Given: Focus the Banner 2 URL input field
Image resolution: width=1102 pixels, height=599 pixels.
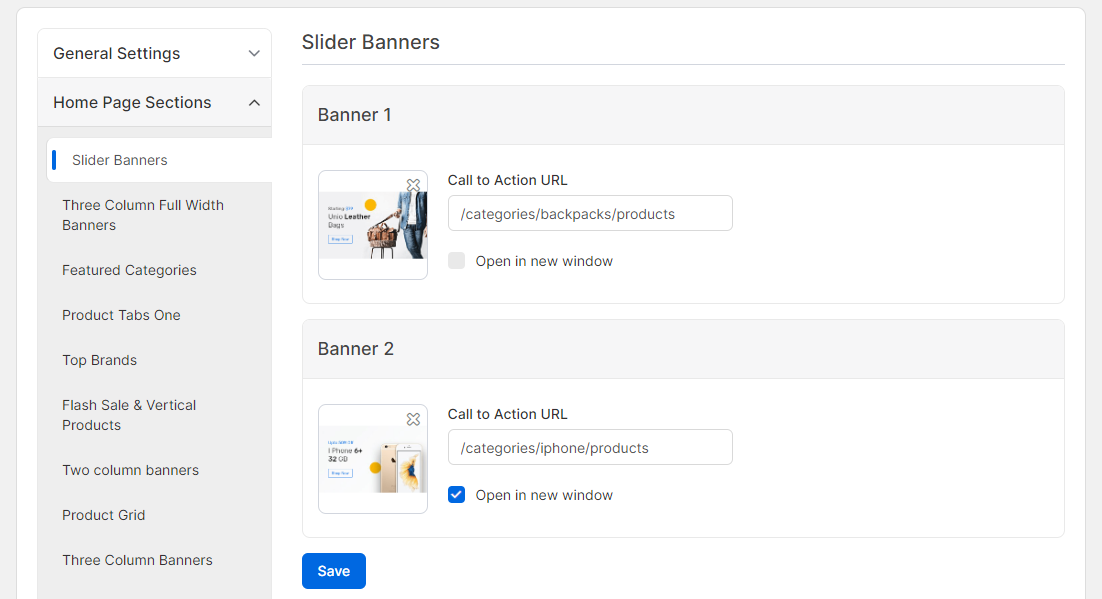Looking at the screenshot, I should pyautogui.click(x=590, y=448).
